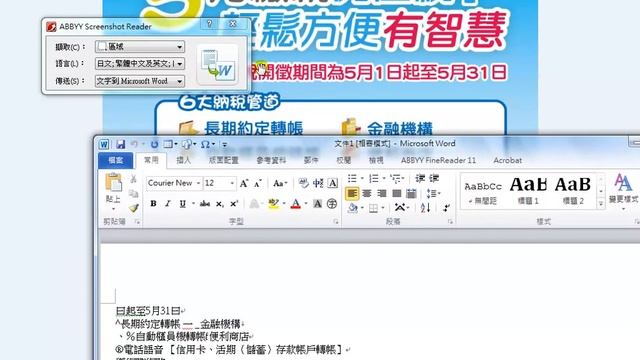This screenshot has width=640, height=360.
Task: Open the Change Case Aa dropdown
Action: tap(280, 183)
